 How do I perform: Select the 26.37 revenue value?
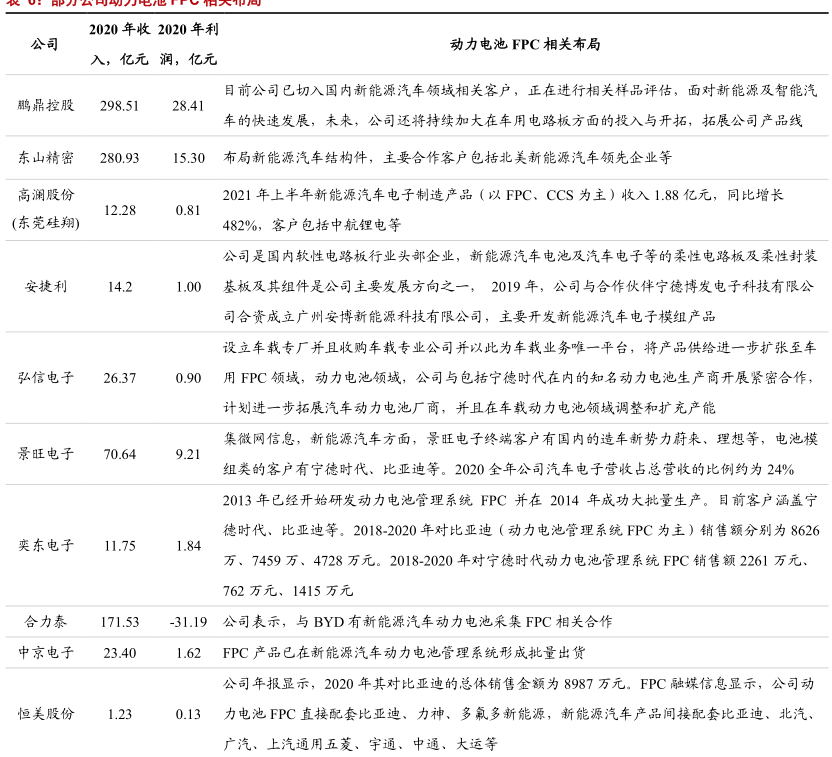119,378
